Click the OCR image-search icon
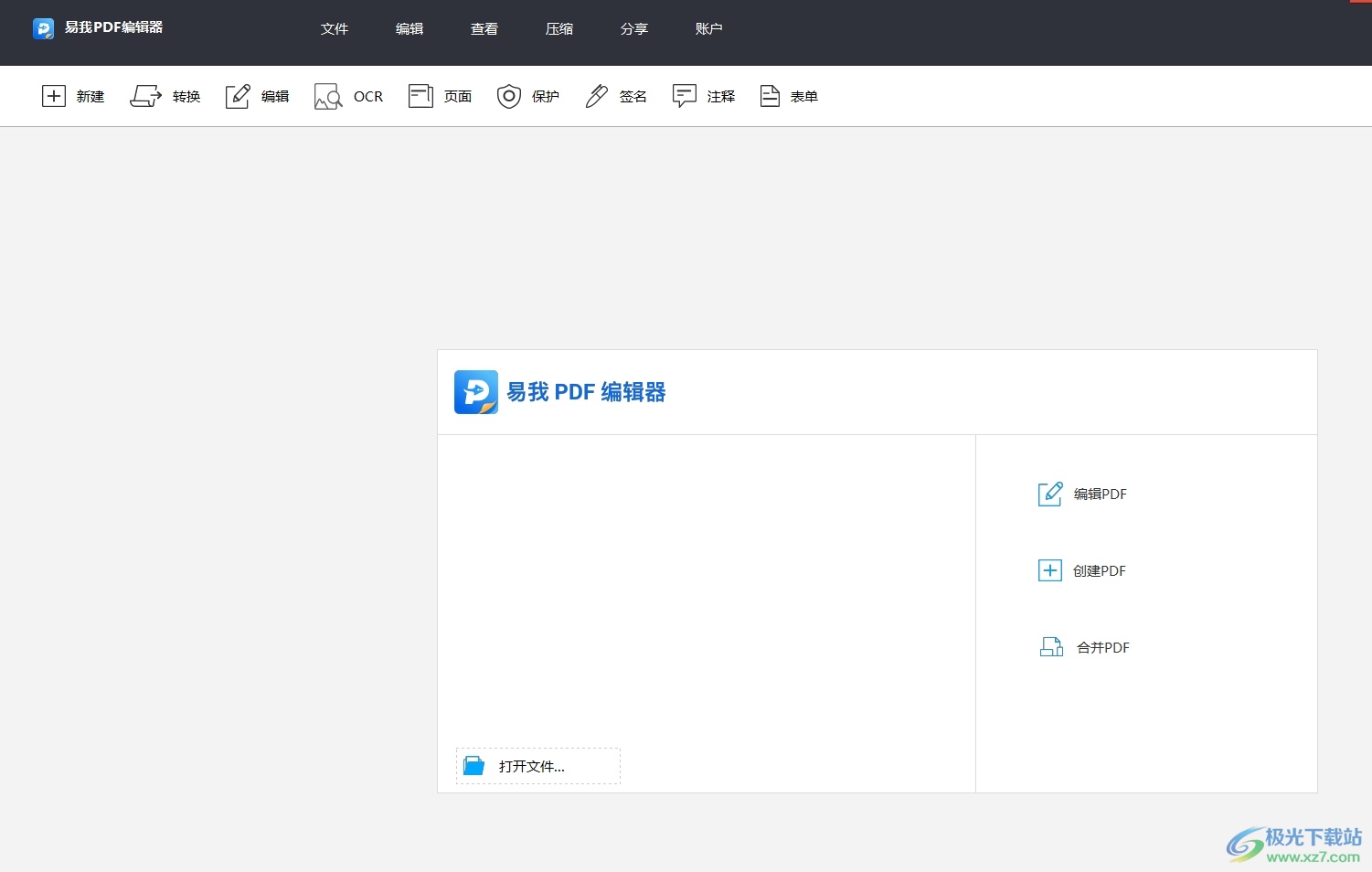 click(328, 96)
